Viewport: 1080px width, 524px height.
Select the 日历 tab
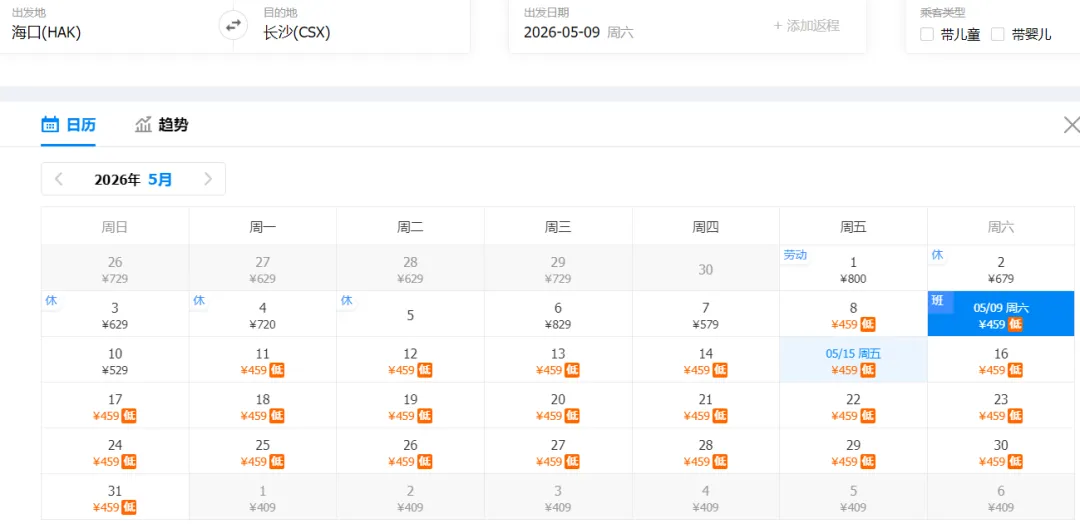(x=81, y=125)
